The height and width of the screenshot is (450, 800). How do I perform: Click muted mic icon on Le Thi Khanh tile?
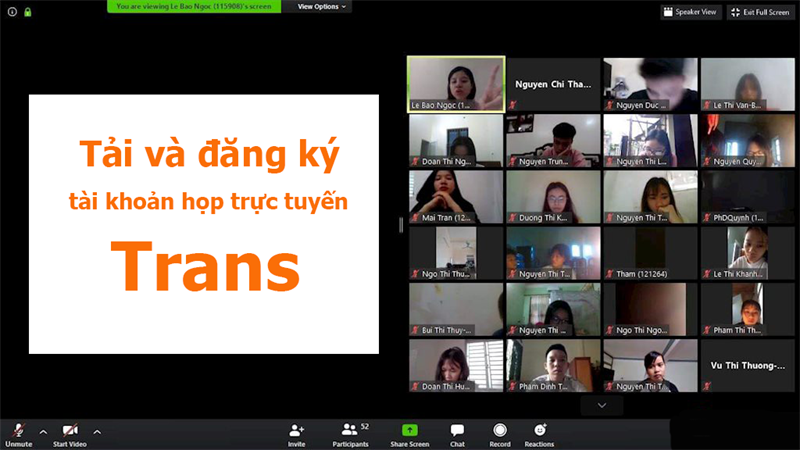[x=707, y=274]
